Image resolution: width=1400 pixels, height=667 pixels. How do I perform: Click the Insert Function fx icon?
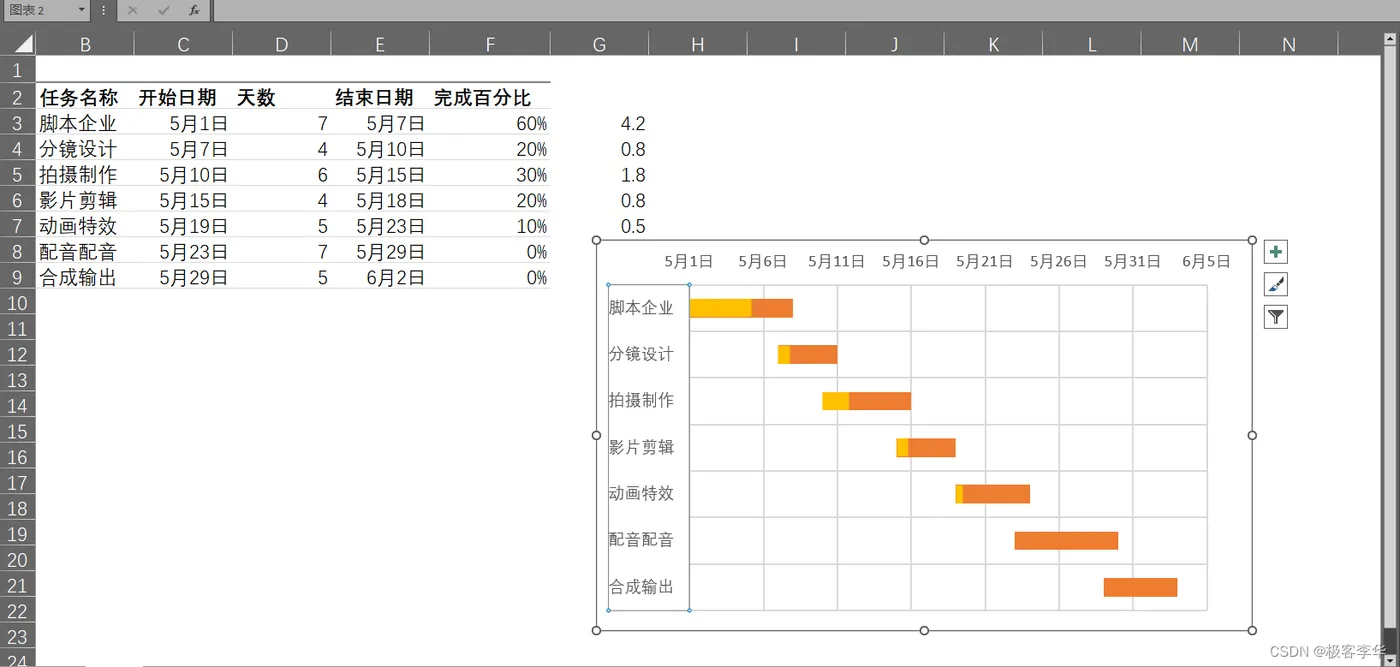(x=194, y=10)
